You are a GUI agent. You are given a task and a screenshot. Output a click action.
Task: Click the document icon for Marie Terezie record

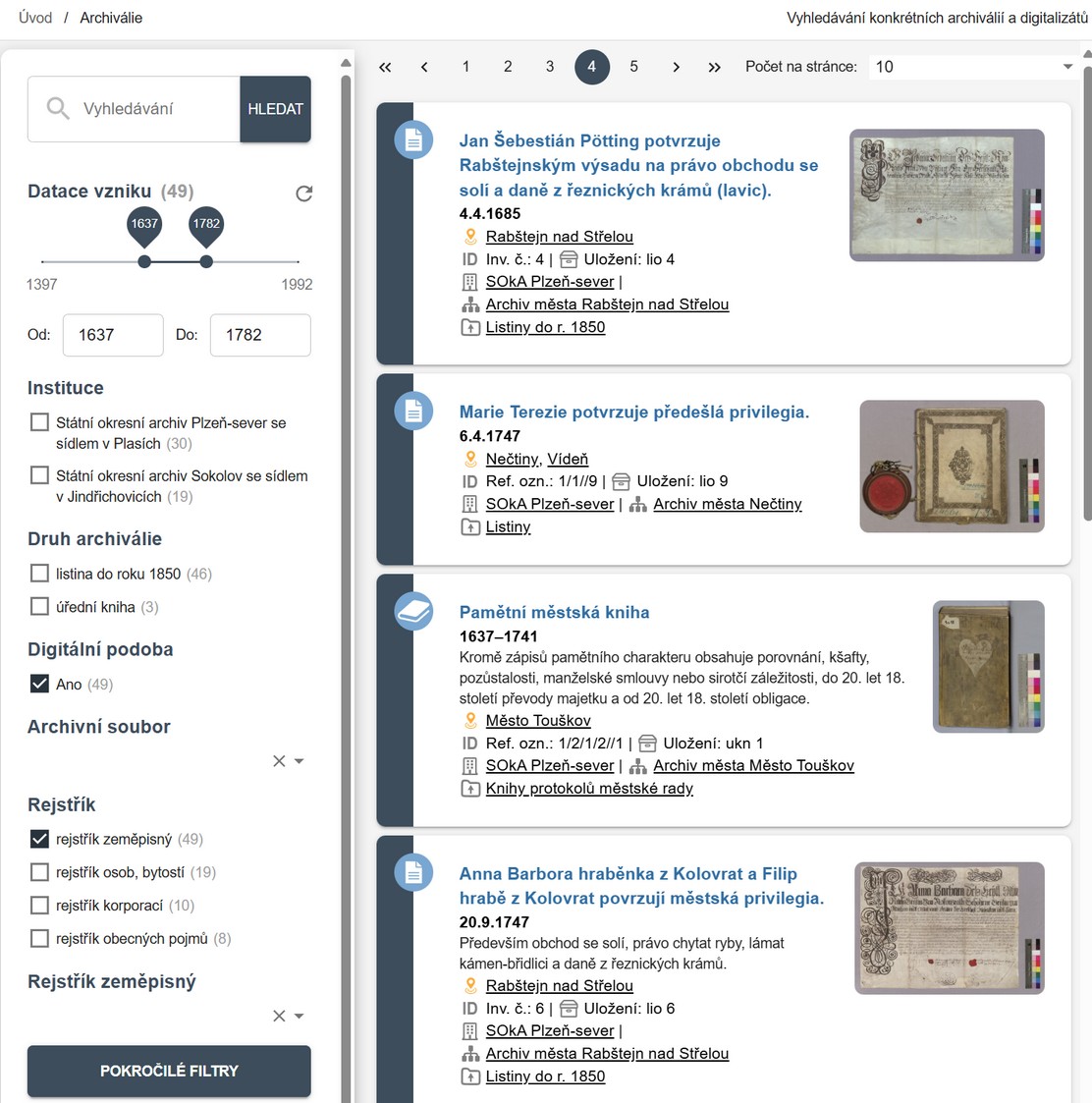click(413, 412)
